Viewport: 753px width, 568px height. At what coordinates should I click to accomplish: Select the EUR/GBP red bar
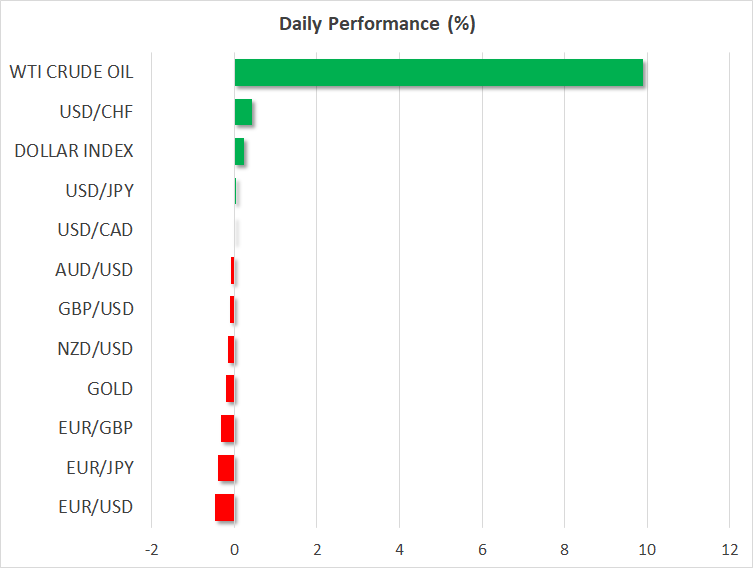228,428
